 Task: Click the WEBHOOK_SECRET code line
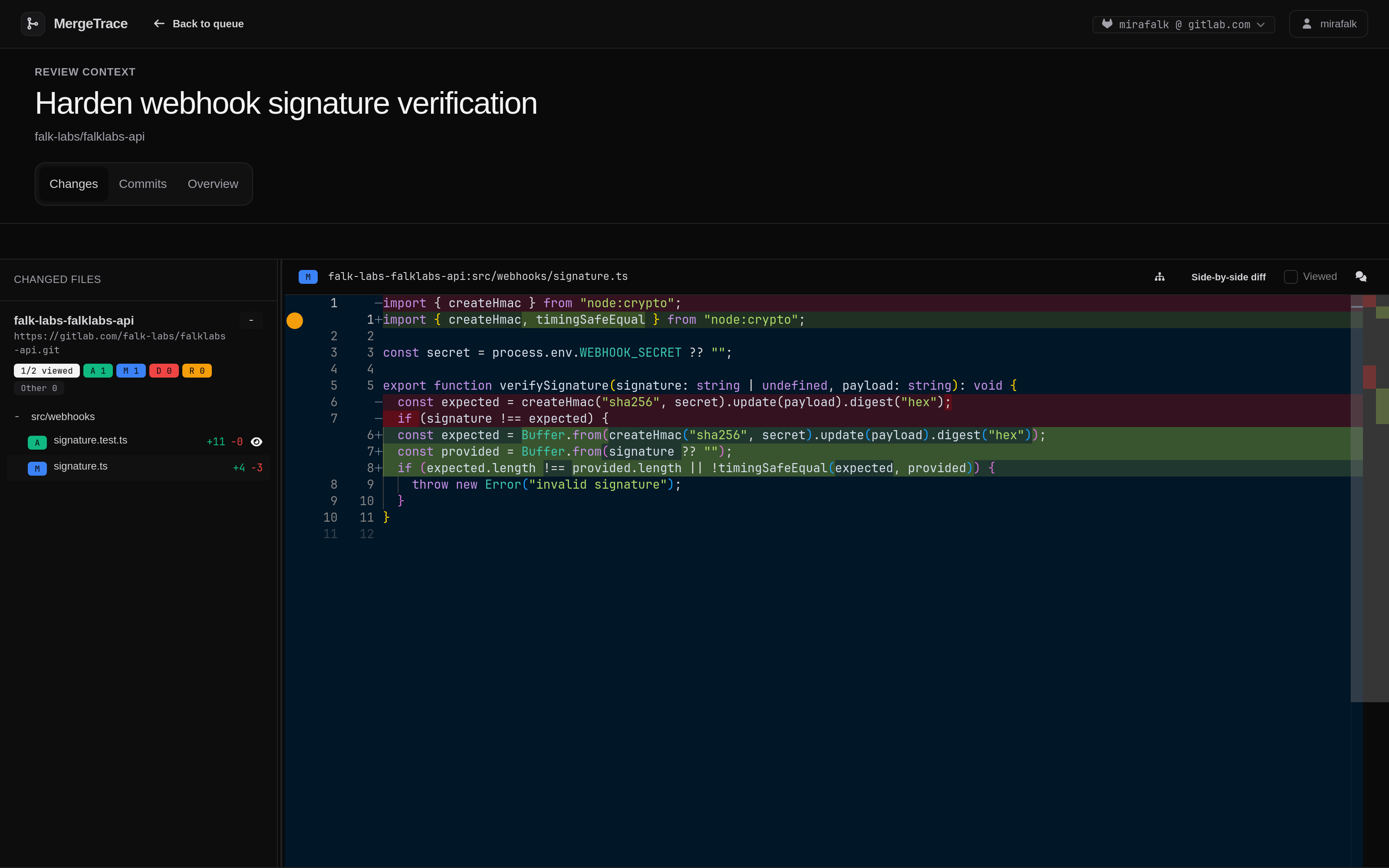click(x=557, y=352)
